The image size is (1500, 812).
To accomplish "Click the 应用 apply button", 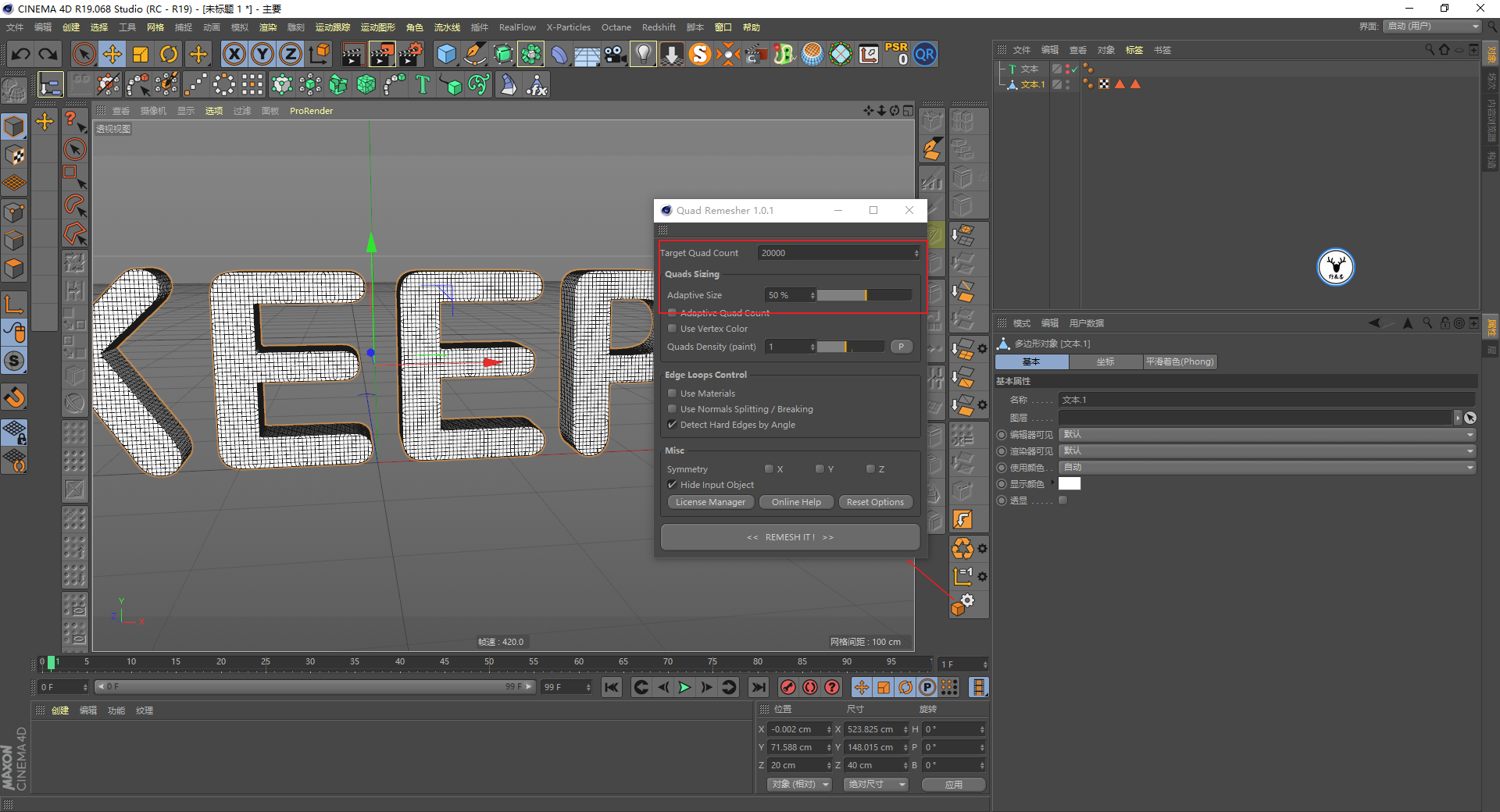I will [x=953, y=785].
